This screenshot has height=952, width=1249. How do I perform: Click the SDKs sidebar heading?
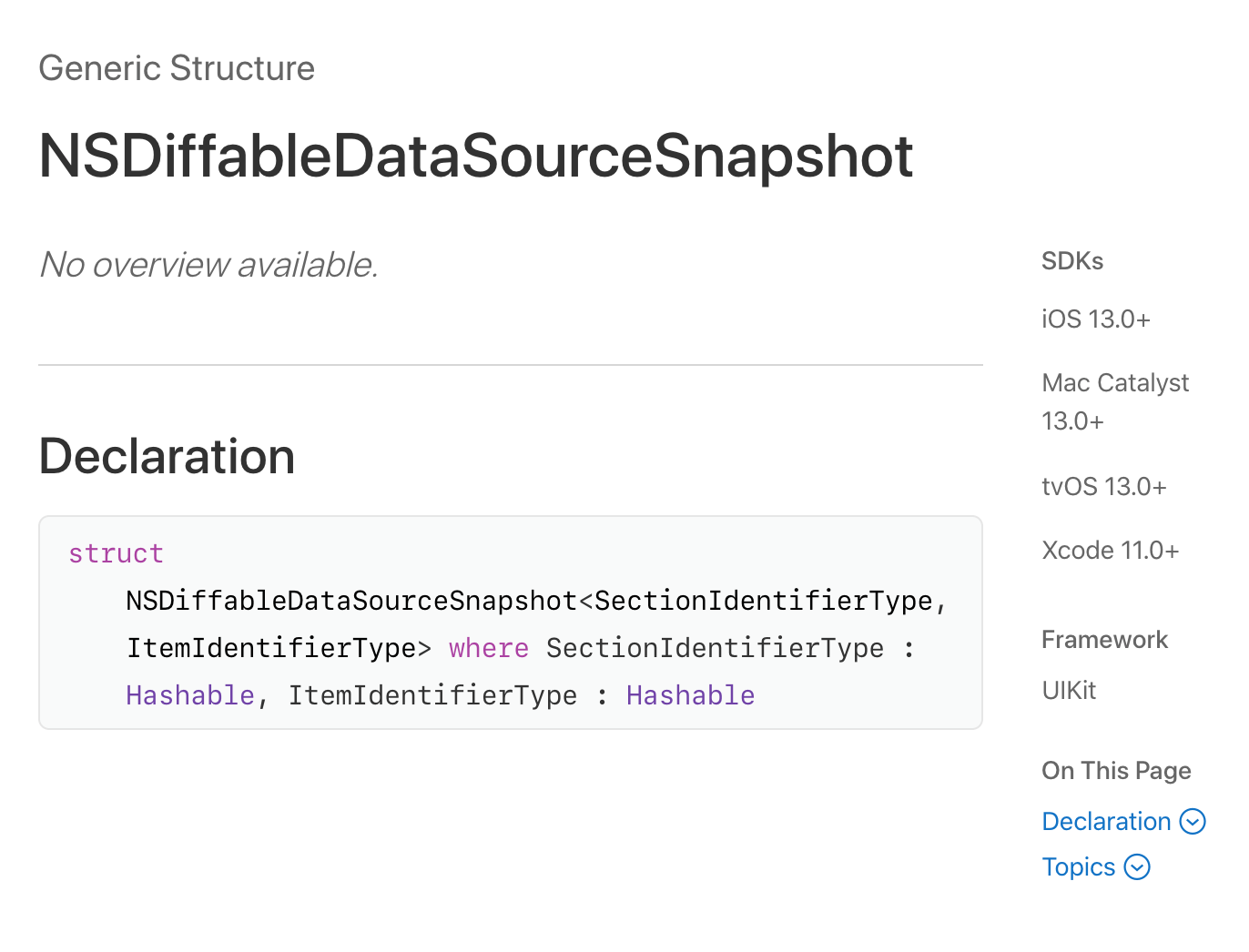[1071, 261]
